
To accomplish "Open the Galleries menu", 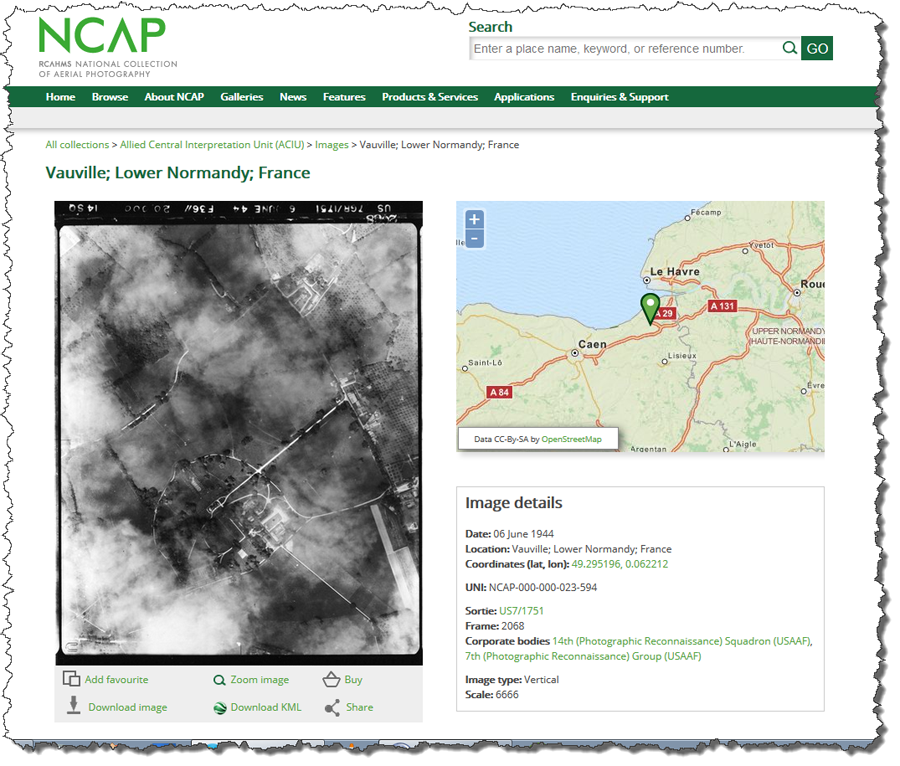I will pyautogui.click(x=242, y=97).
